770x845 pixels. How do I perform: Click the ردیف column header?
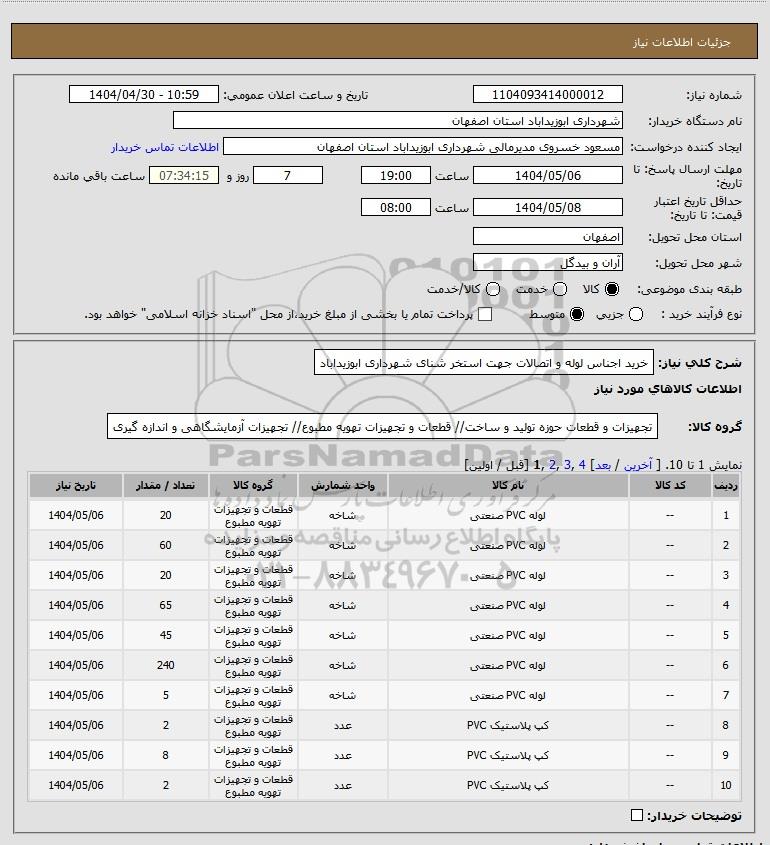tap(725, 486)
